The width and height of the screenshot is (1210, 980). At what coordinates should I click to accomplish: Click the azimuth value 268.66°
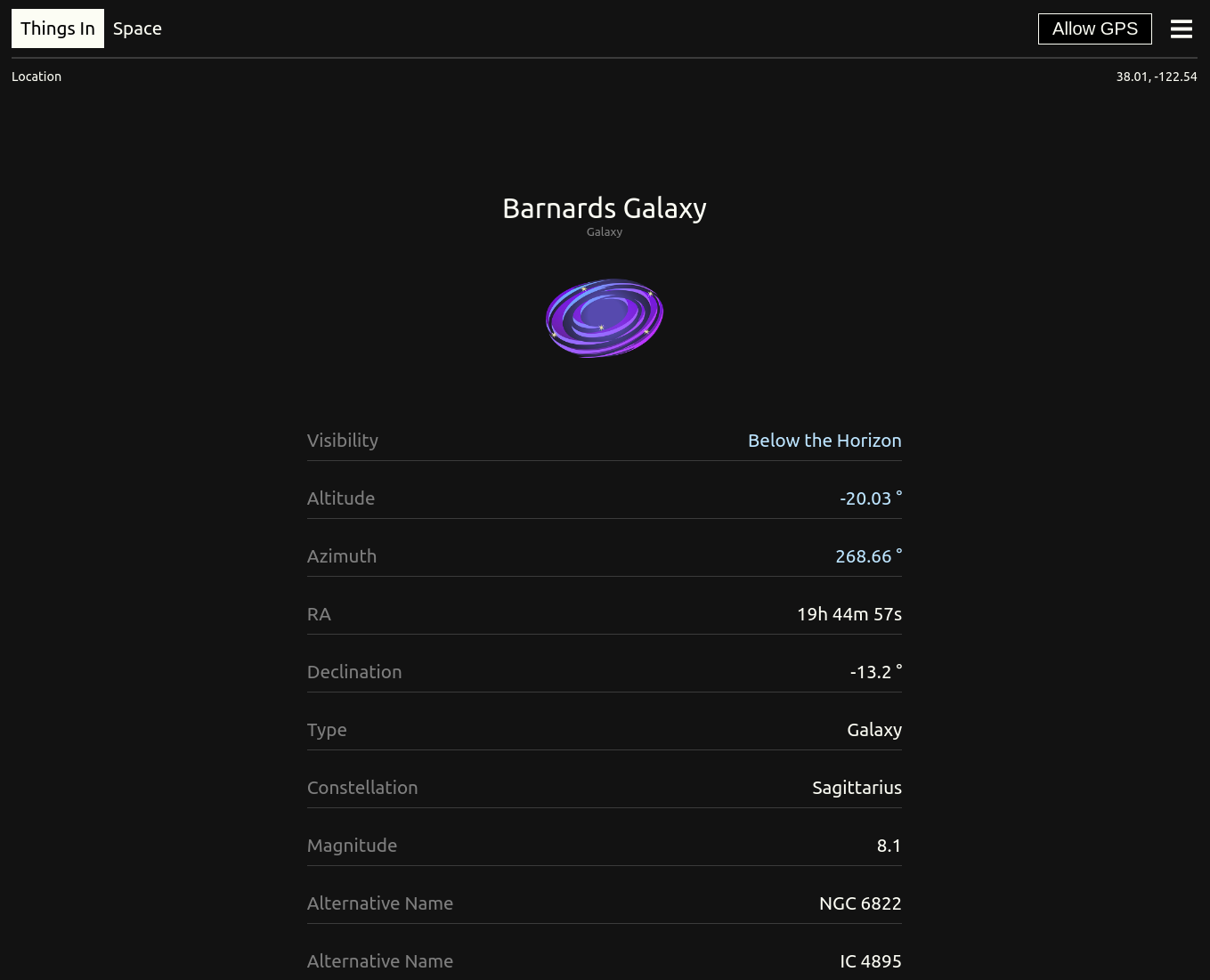pyautogui.click(x=868, y=556)
